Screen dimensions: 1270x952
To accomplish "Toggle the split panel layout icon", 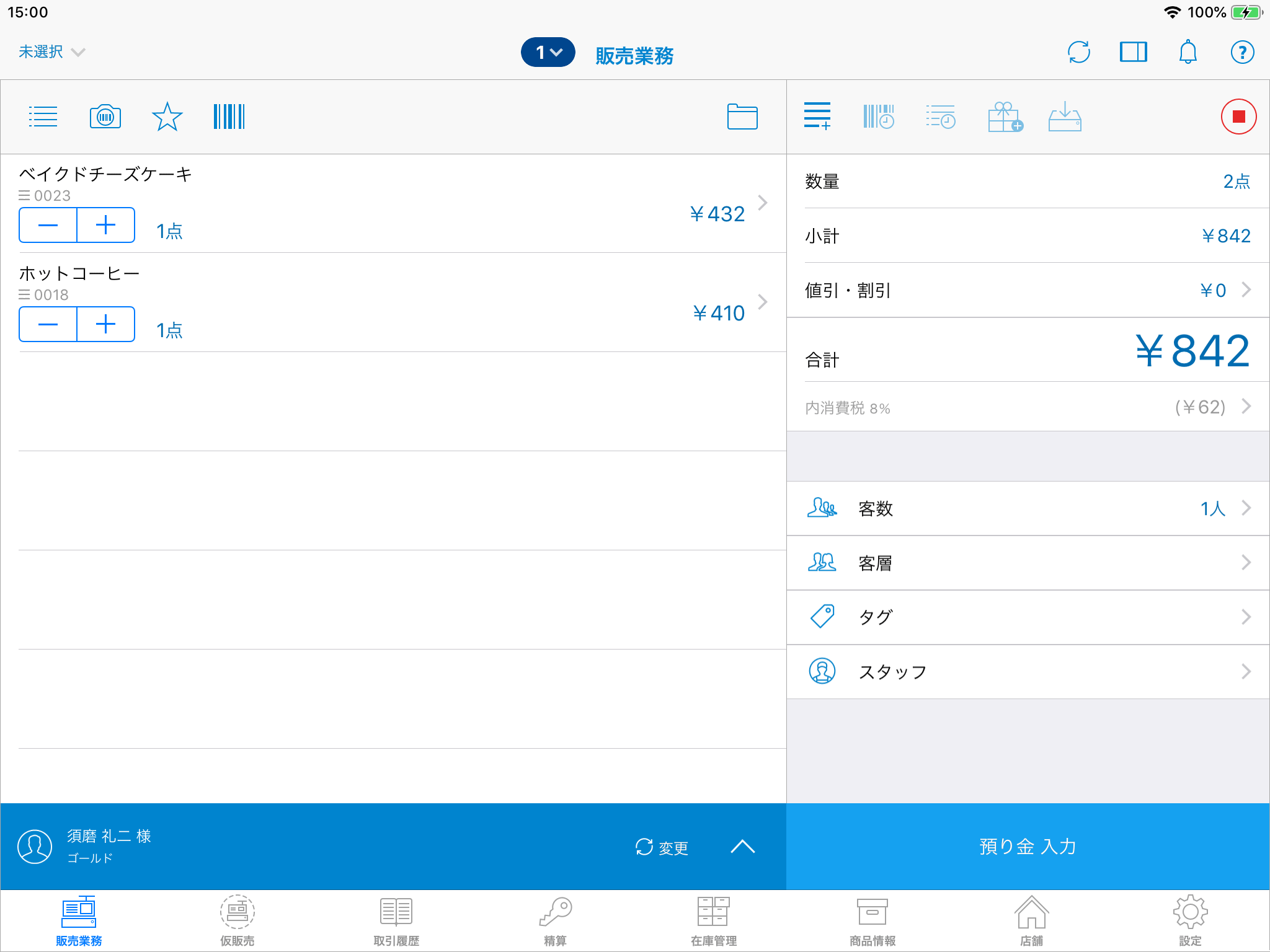I will pos(1133,52).
